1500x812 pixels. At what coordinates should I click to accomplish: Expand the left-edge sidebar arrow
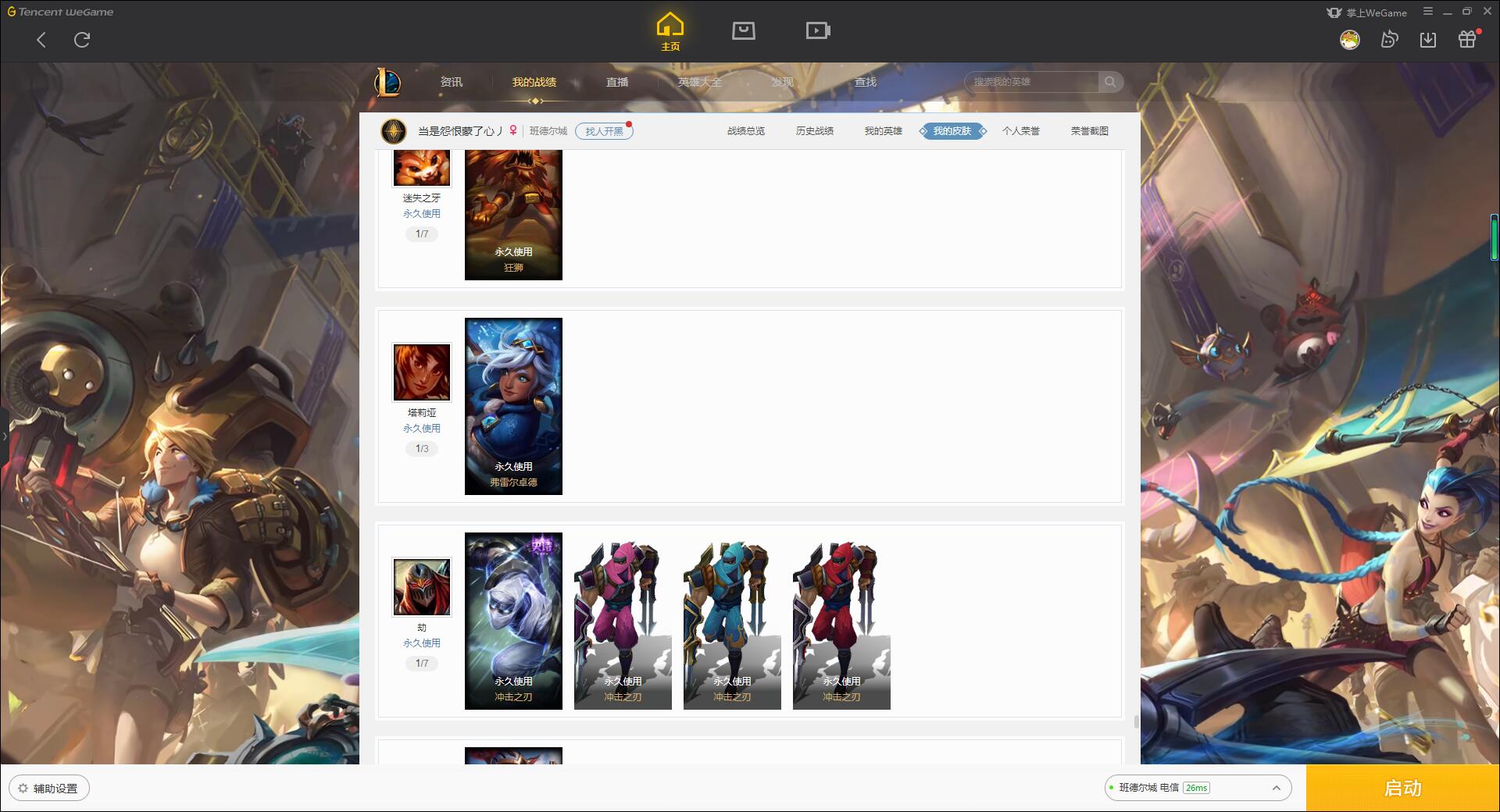pyautogui.click(x=4, y=436)
